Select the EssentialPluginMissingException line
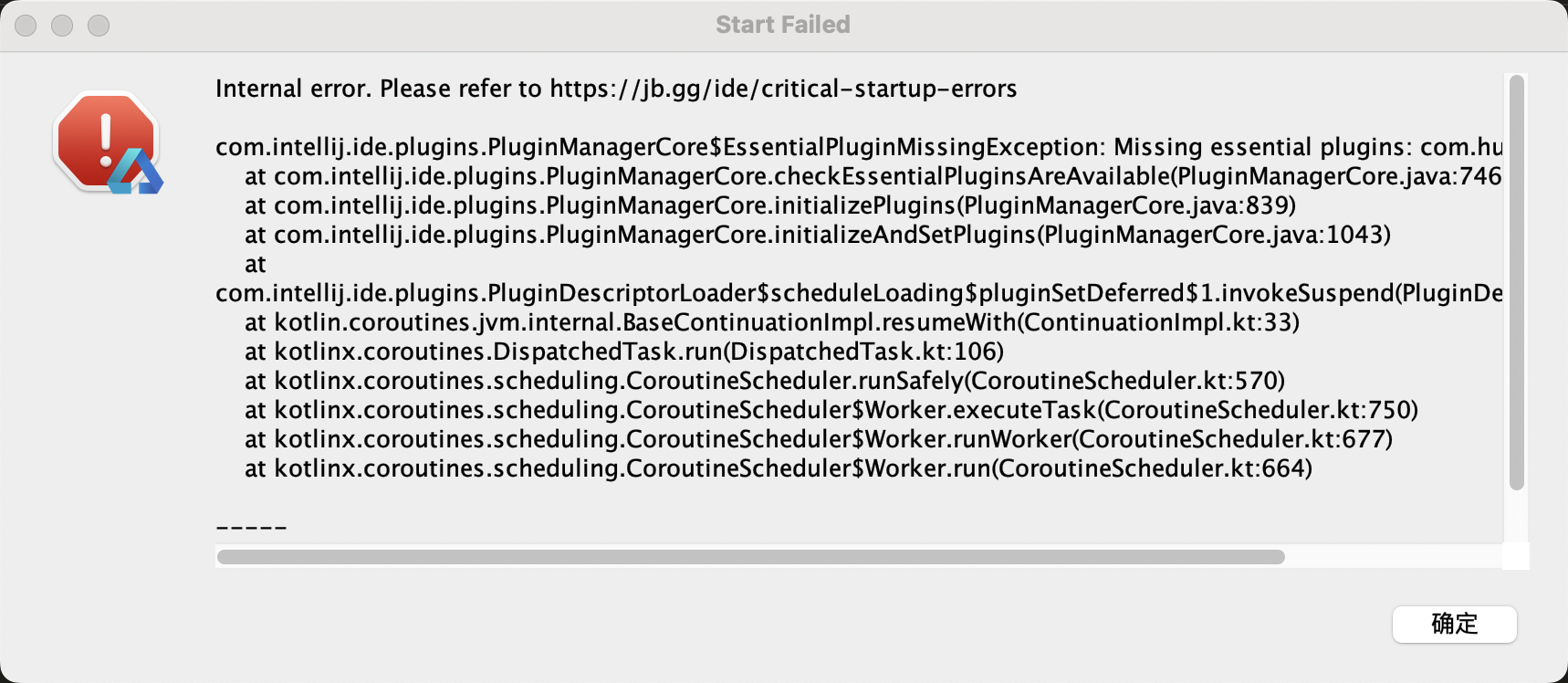Viewport: 1568px width, 683px height. 859,147
